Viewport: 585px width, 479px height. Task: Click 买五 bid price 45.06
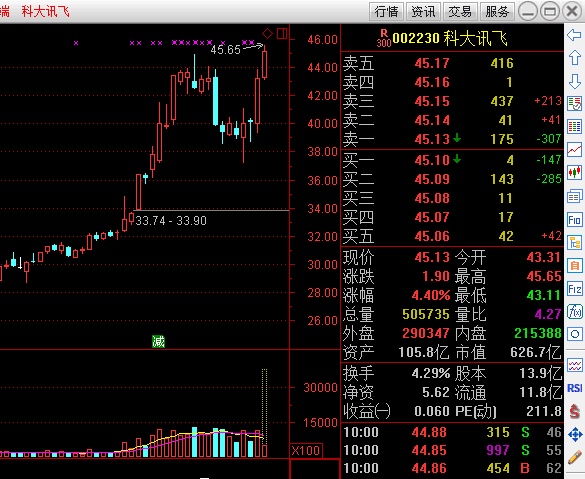pos(432,236)
